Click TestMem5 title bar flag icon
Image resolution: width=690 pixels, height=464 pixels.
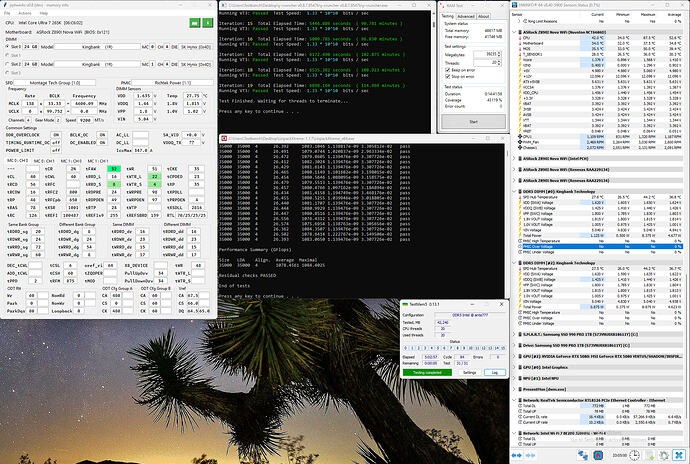[405, 304]
